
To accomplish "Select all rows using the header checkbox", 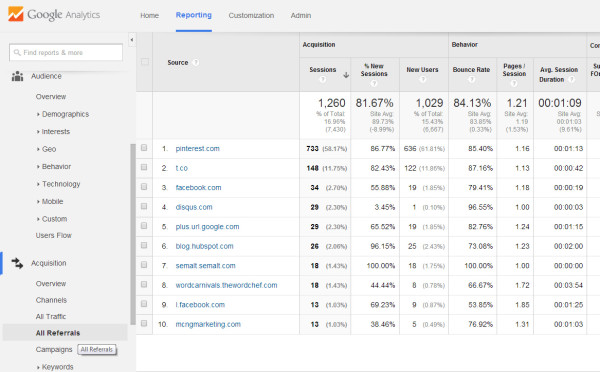I will [145, 62].
